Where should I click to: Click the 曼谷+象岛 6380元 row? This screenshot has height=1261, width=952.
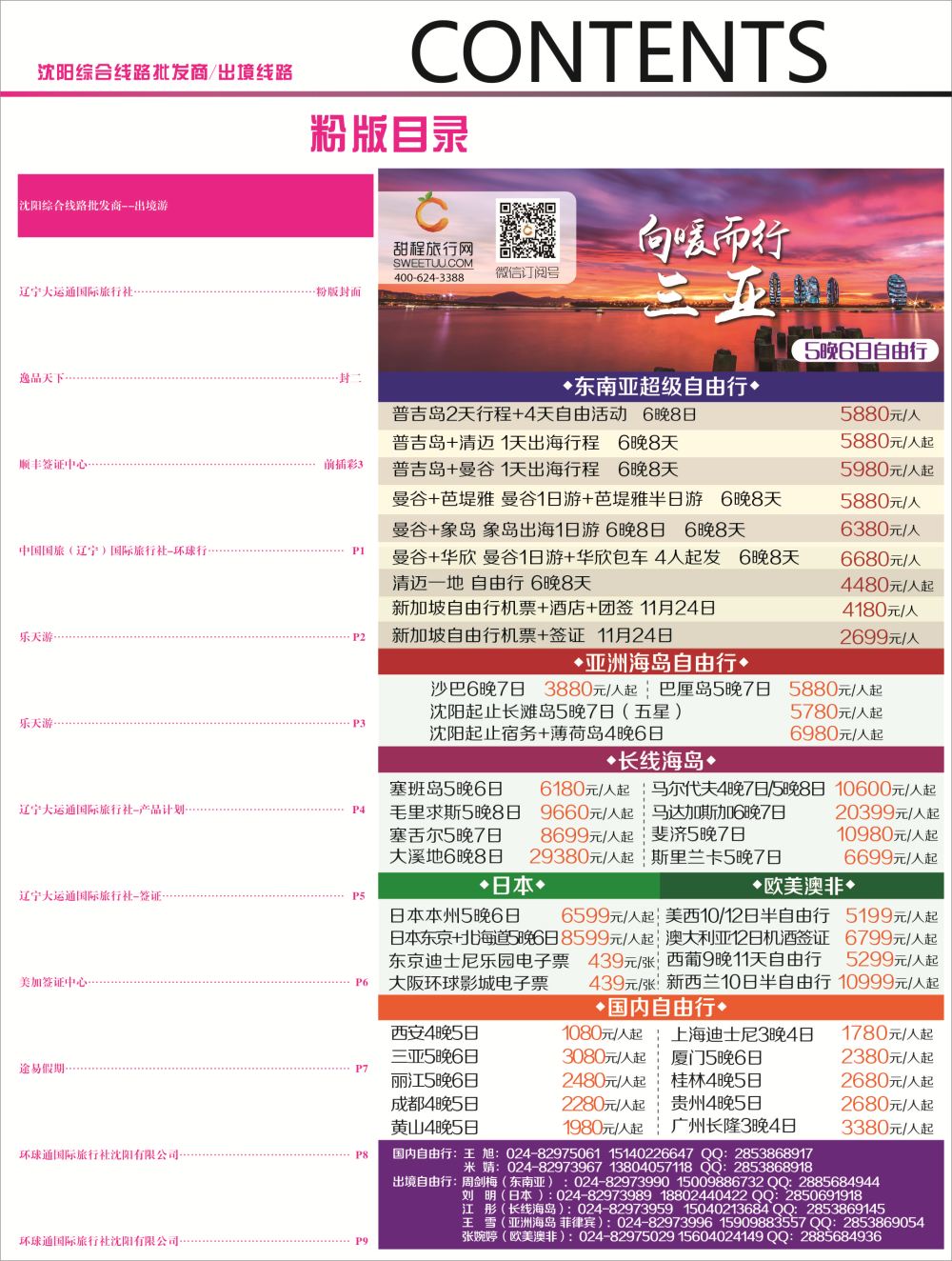pos(661,529)
